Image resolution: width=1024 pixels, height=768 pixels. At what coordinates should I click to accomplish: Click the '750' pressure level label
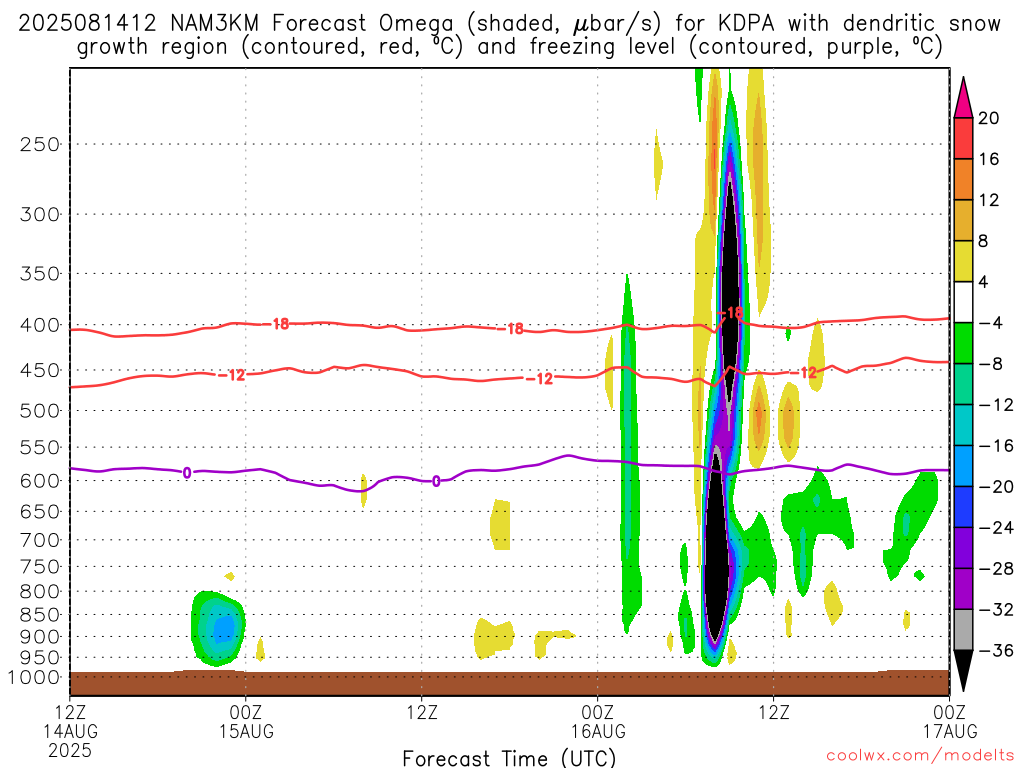[39, 567]
